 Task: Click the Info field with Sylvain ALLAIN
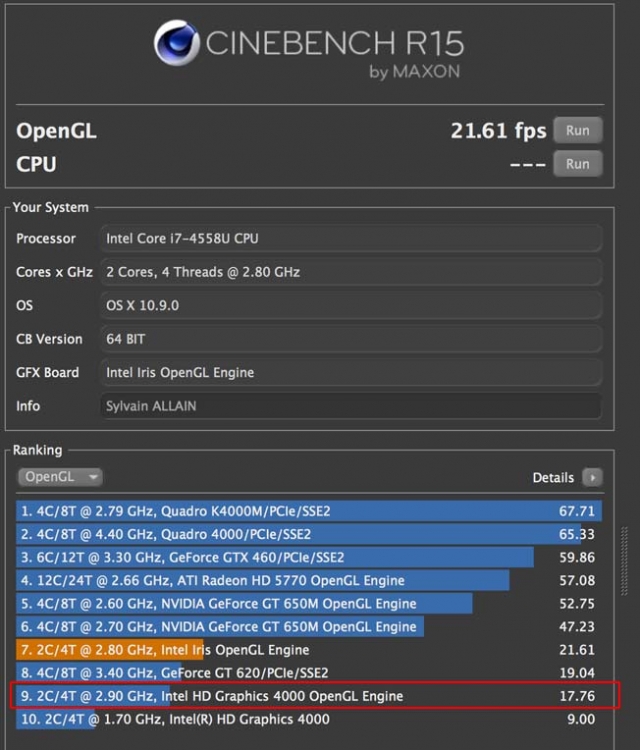(x=351, y=406)
